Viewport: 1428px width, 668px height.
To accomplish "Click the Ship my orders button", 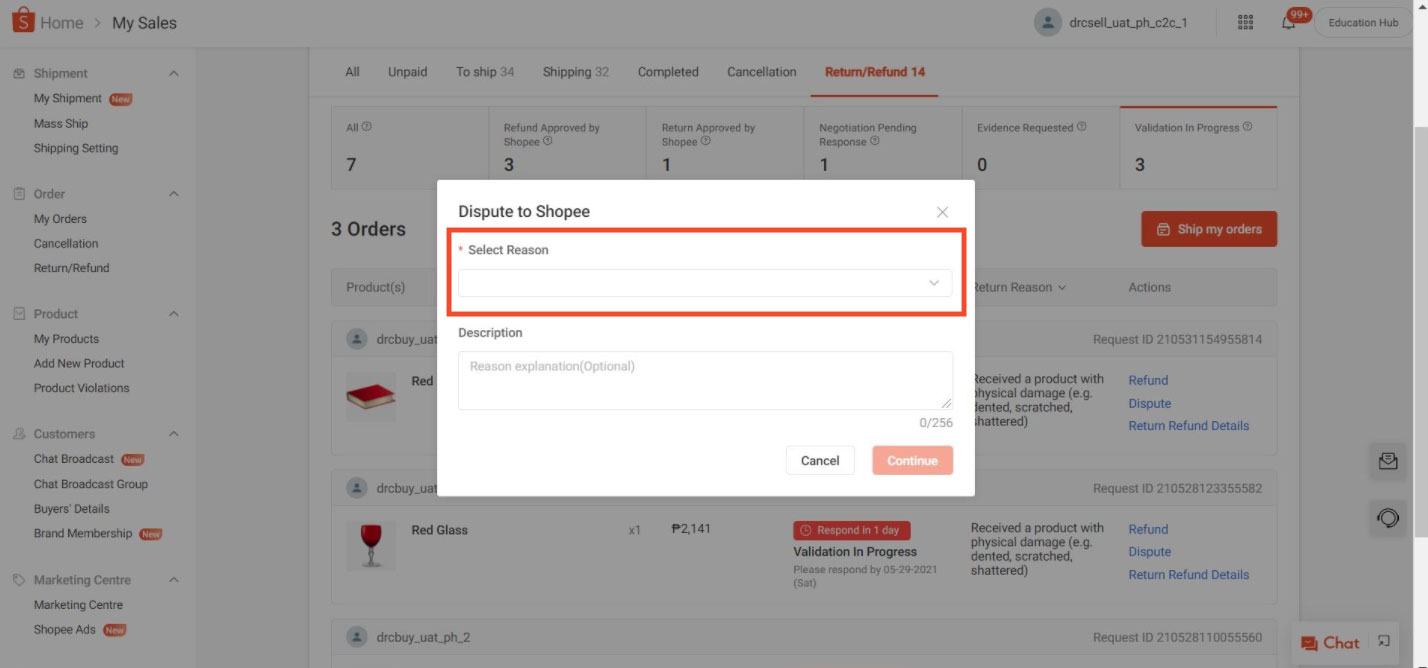I will click(1209, 228).
